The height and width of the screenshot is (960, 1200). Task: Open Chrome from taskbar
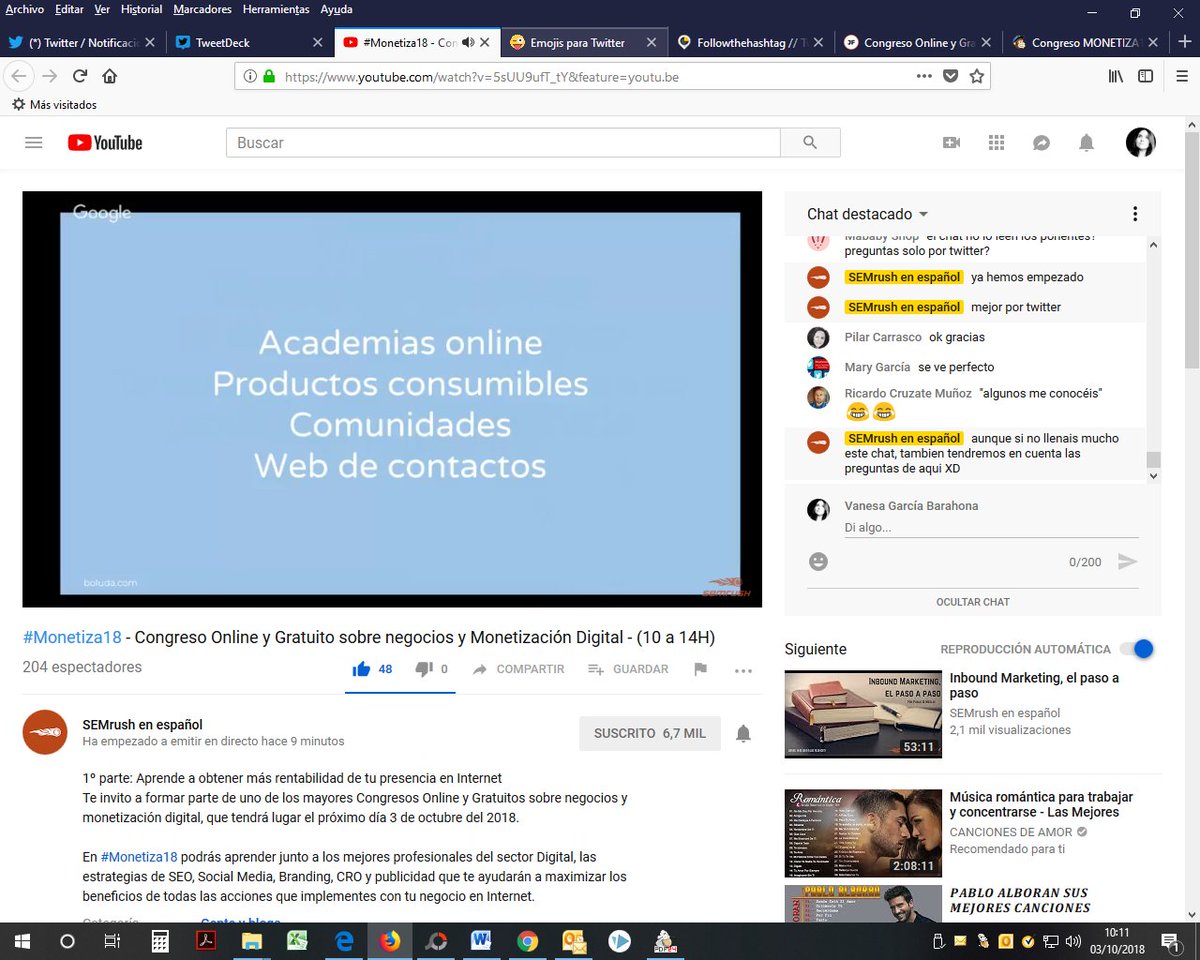tap(527, 941)
